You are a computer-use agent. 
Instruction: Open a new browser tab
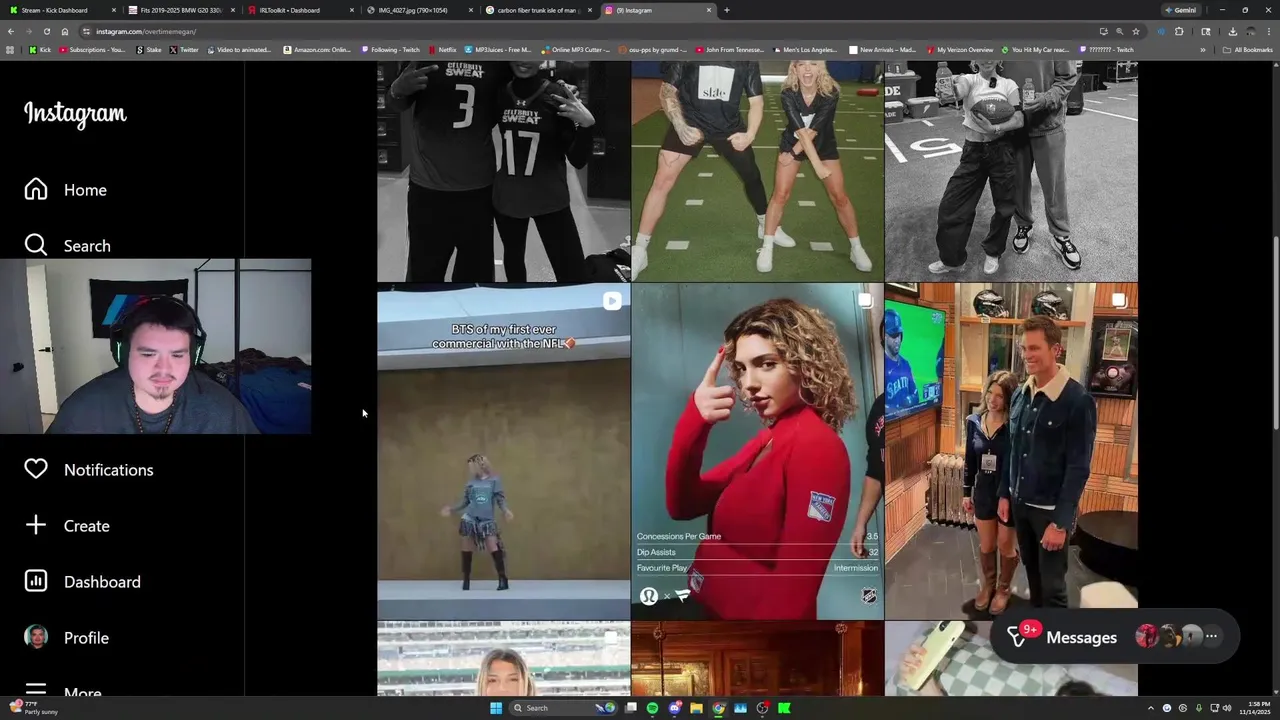(x=726, y=10)
